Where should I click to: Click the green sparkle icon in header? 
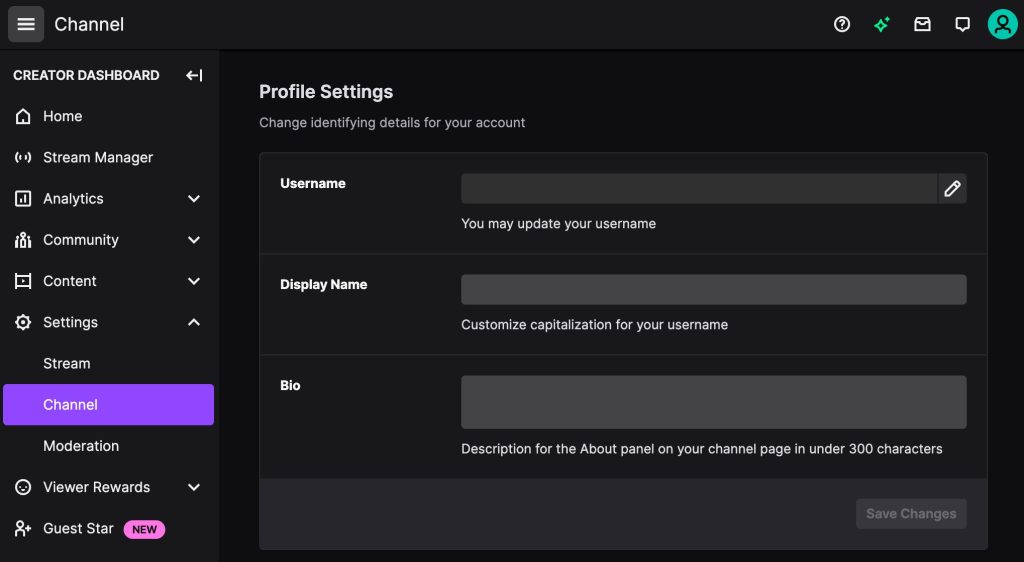click(882, 24)
